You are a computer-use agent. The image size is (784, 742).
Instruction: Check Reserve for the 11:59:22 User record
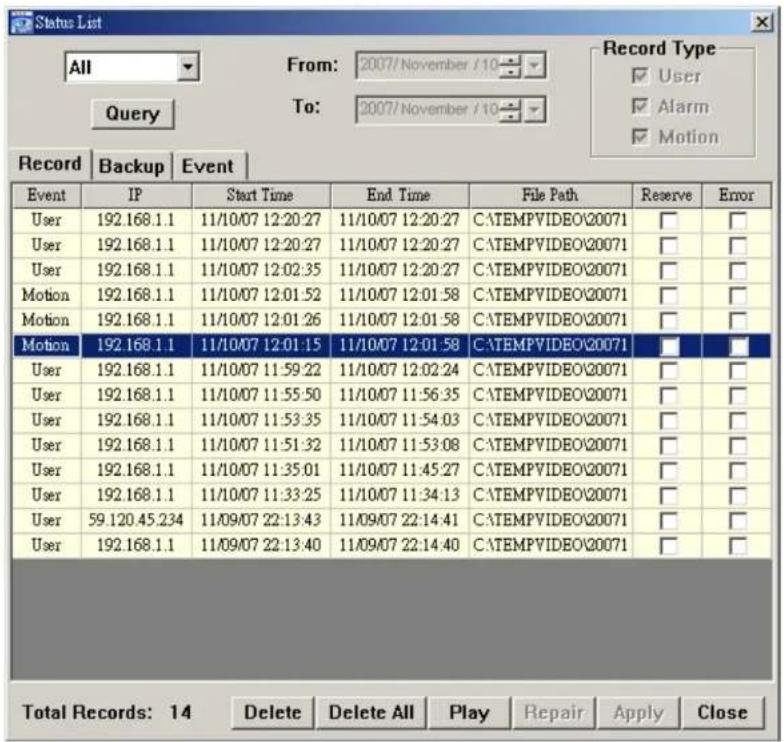[668, 370]
